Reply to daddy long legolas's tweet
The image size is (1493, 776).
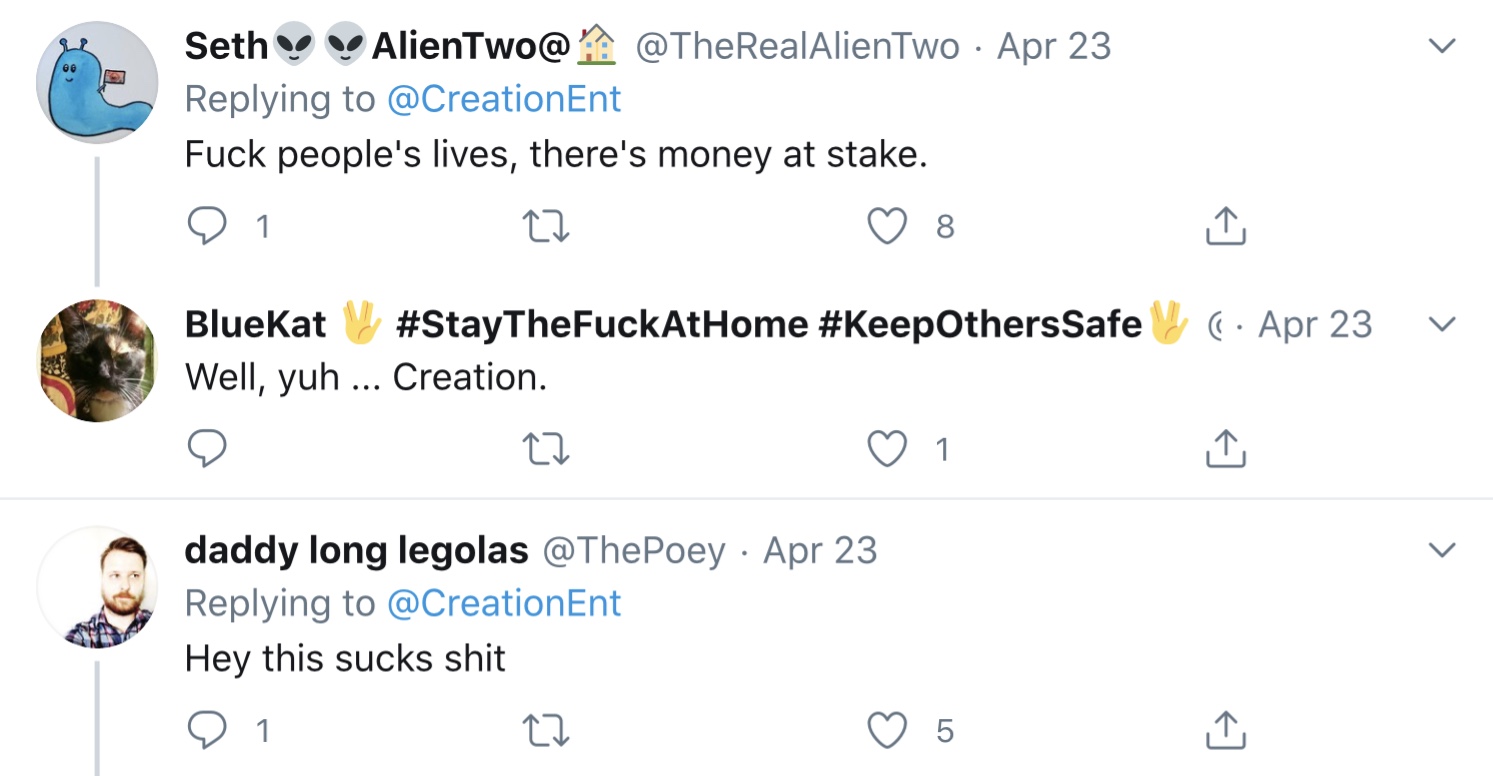pyautogui.click(x=207, y=732)
